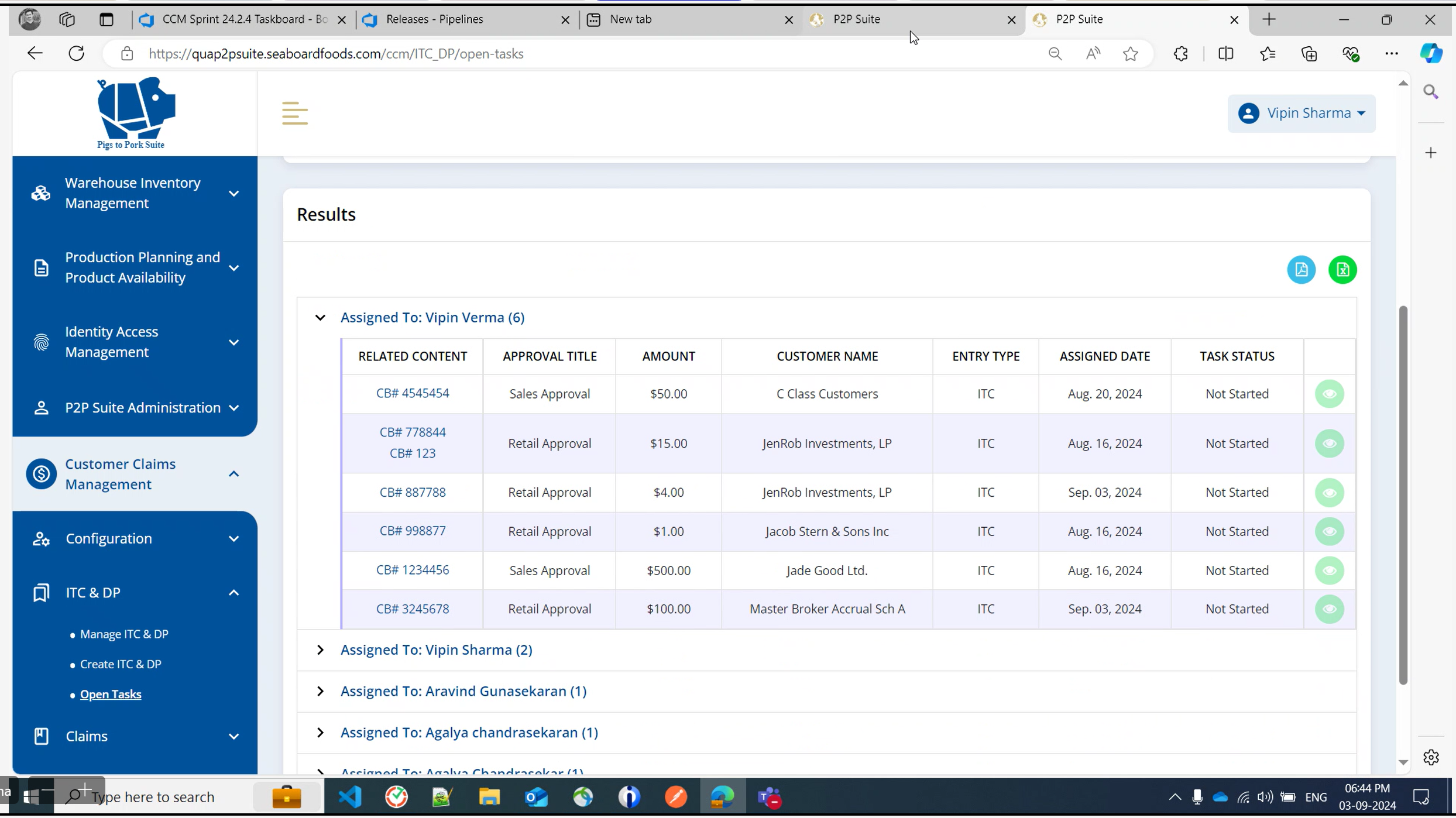Image resolution: width=1456 pixels, height=818 pixels.
Task: Open the CB# 1234456 link
Action: point(413,571)
